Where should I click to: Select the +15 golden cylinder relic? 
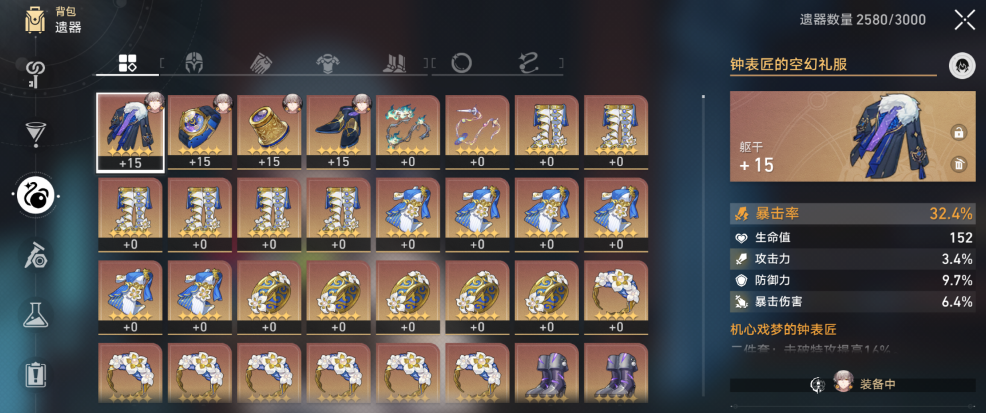click(x=269, y=133)
